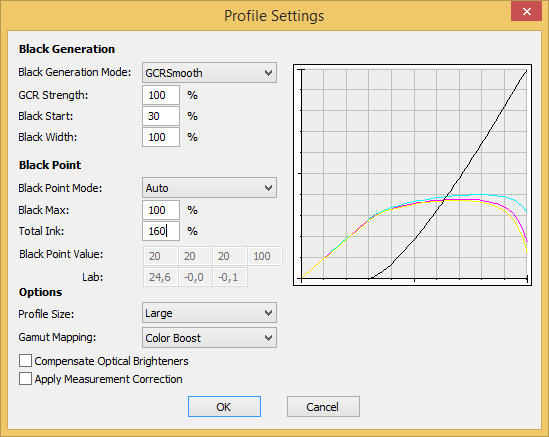Open the Profile Size dropdown
Screen dimensions: 549x437
click(209, 313)
